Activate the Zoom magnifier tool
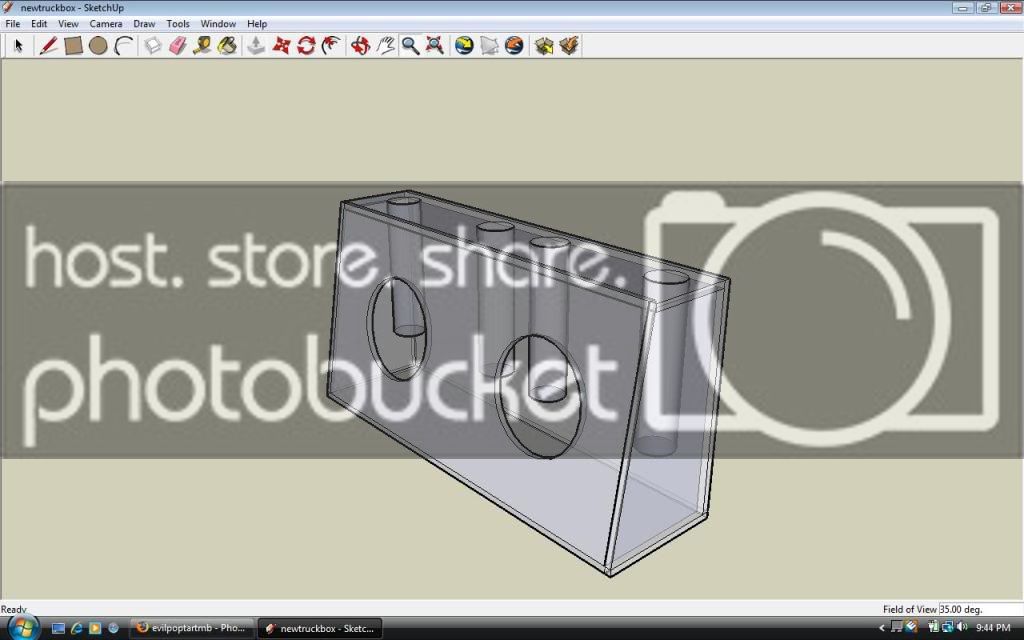 tap(410, 46)
